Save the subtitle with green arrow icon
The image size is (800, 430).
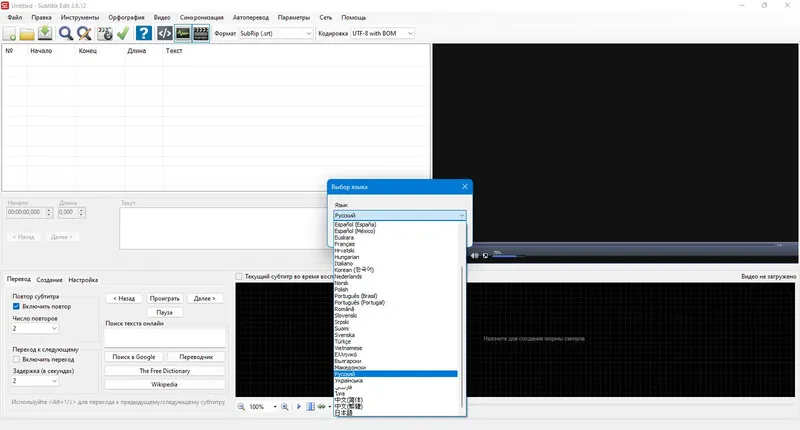click(45, 34)
